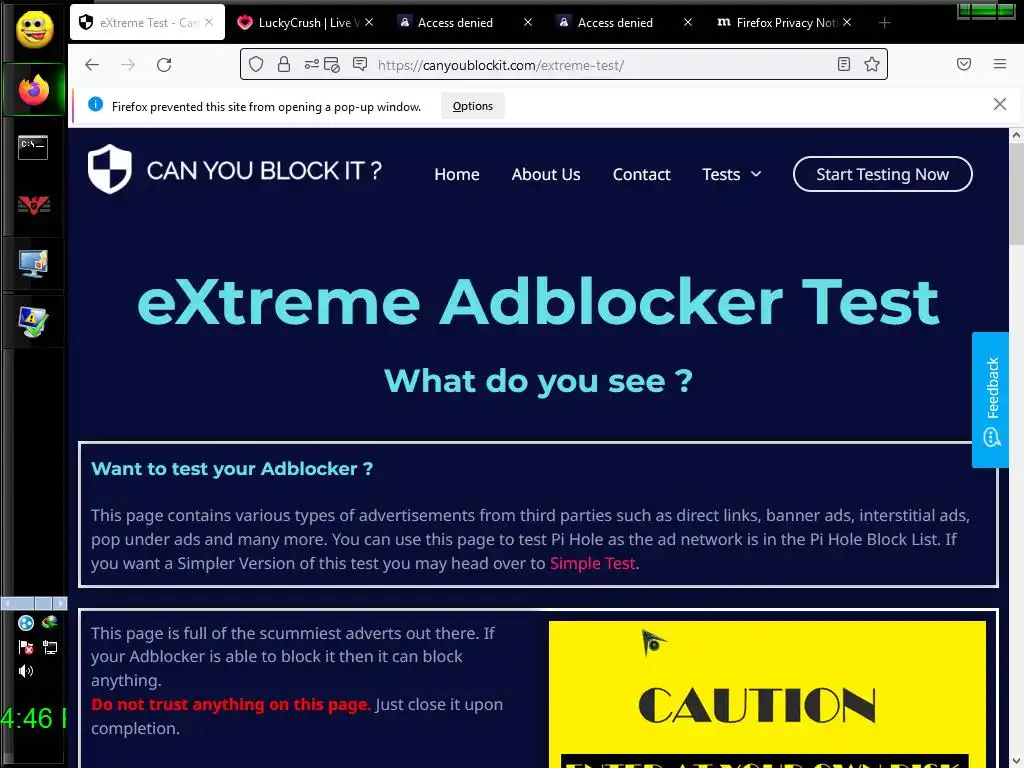1024x768 pixels.
Task: Click the computer monitor icon in side panel
Action: [x=33, y=264]
